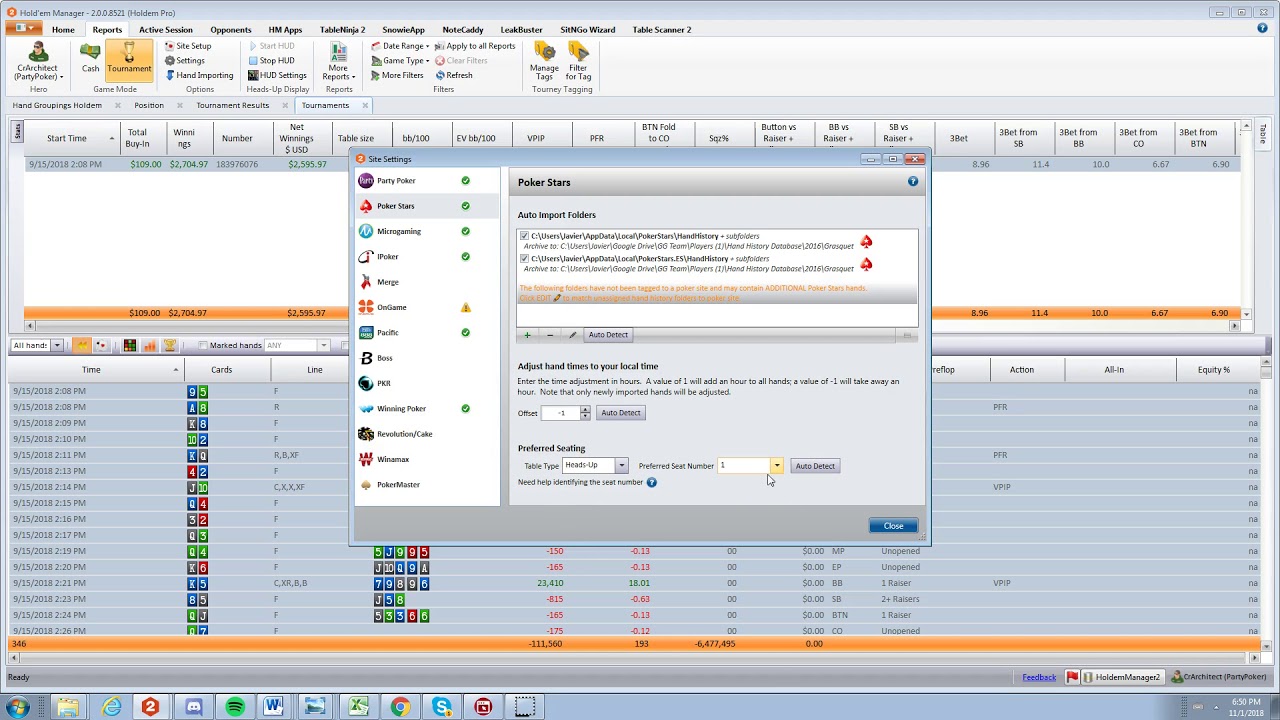Screen dimensions: 1280x720
Task: Open the CrArchitect hero selection dropdown
Action: point(38,62)
